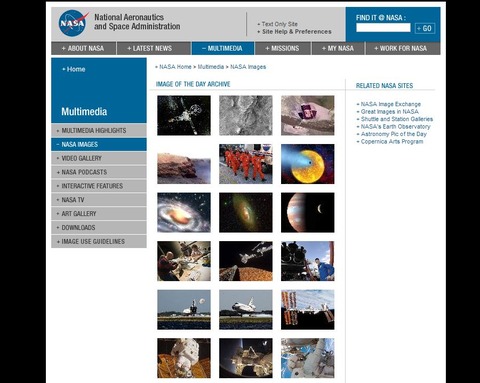Expand Multimedia Highlights sidebar item
Image resolution: width=480 pixels, height=383 pixels.
(x=99, y=131)
